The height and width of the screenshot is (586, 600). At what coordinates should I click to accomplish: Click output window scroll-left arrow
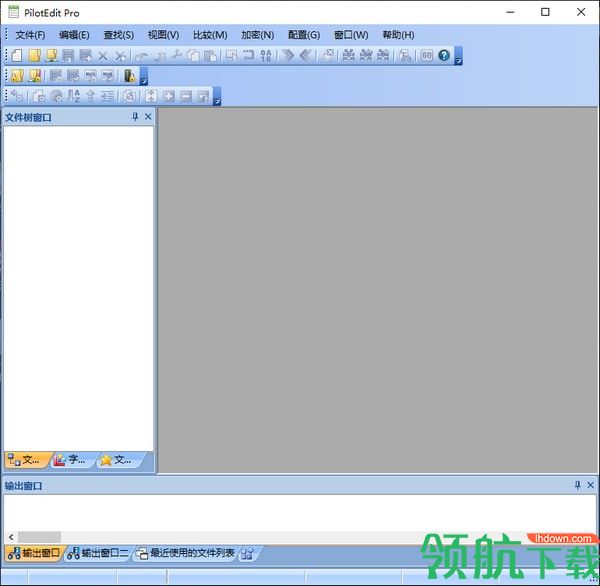pyautogui.click(x=11, y=537)
